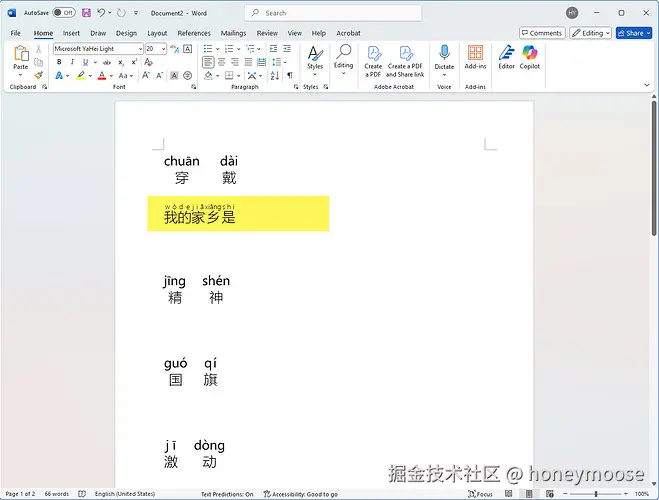Click the vertical scrollbar thumb
Image resolution: width=659 pixels, height=500 pixels.
point(654,168)
